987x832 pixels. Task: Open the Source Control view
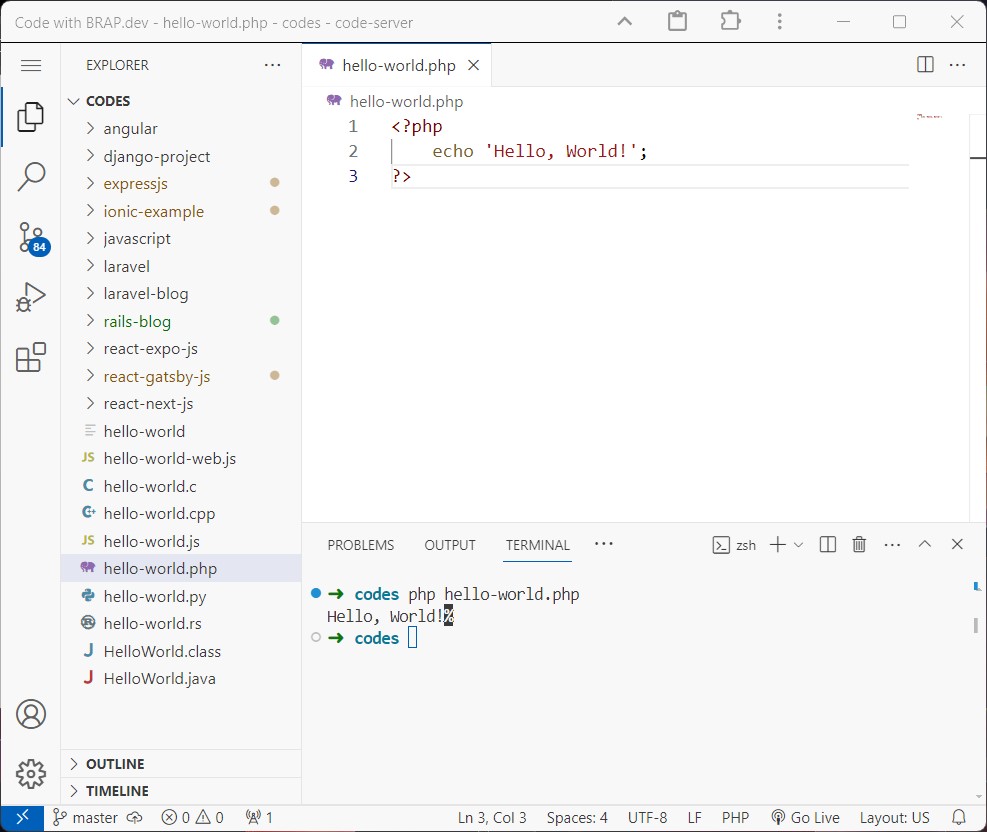(x=30, y=237)
